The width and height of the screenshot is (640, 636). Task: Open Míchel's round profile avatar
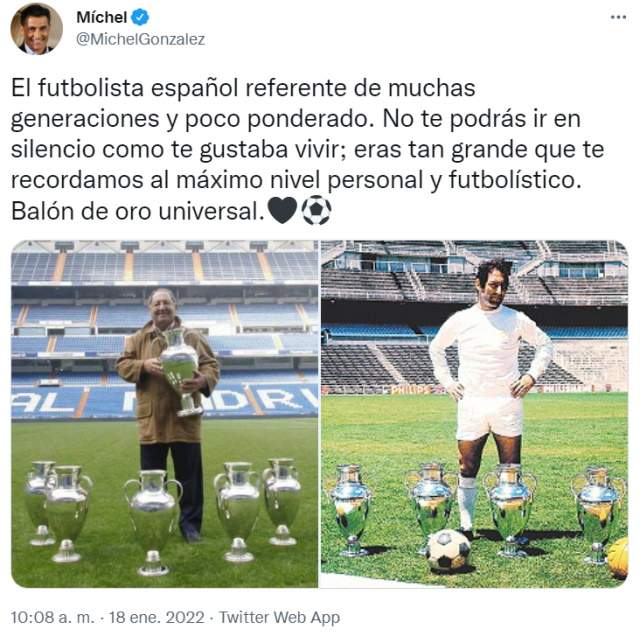[x=36, y=29]
